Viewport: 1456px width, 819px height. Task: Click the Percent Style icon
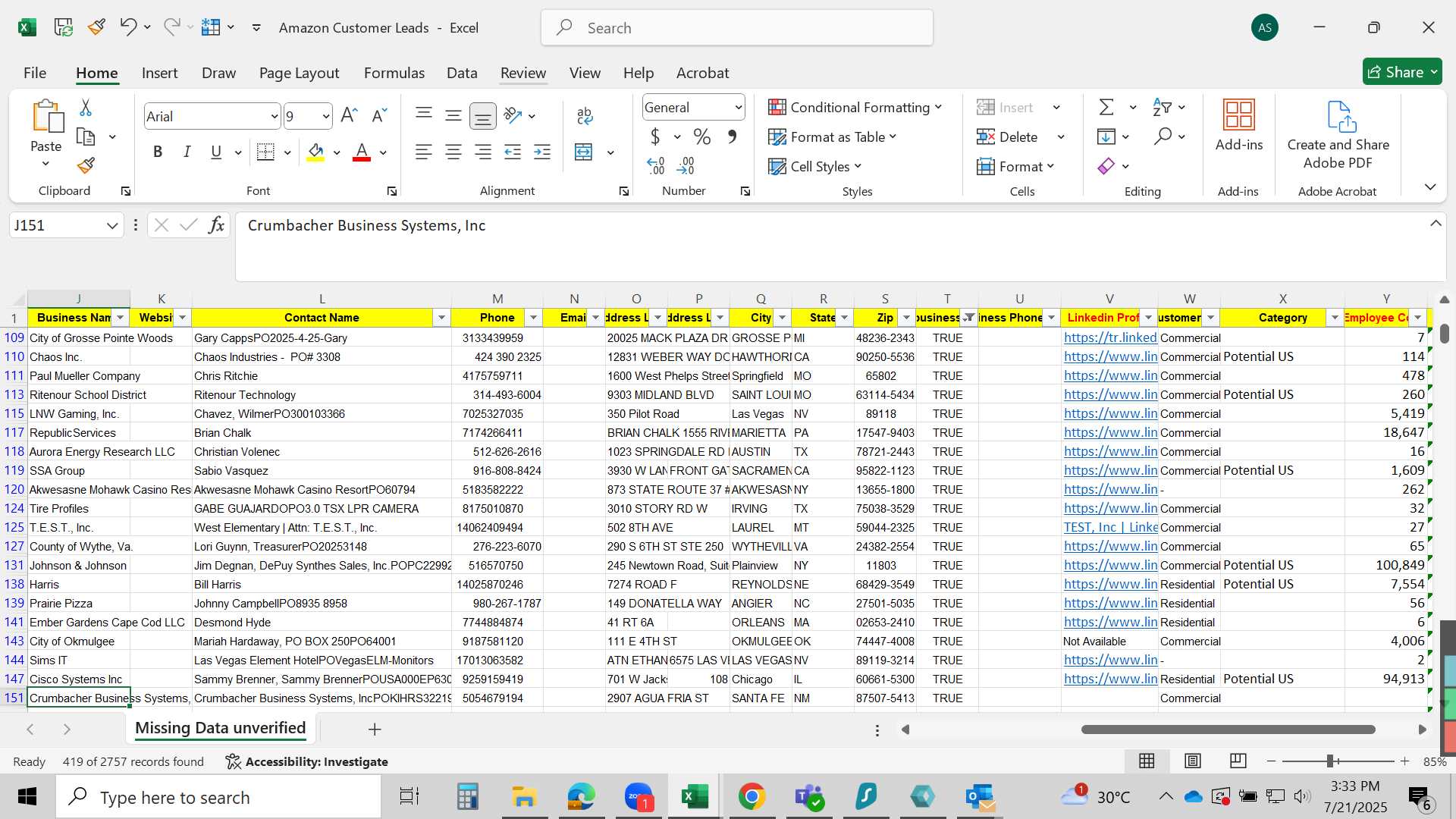point(702,136)
